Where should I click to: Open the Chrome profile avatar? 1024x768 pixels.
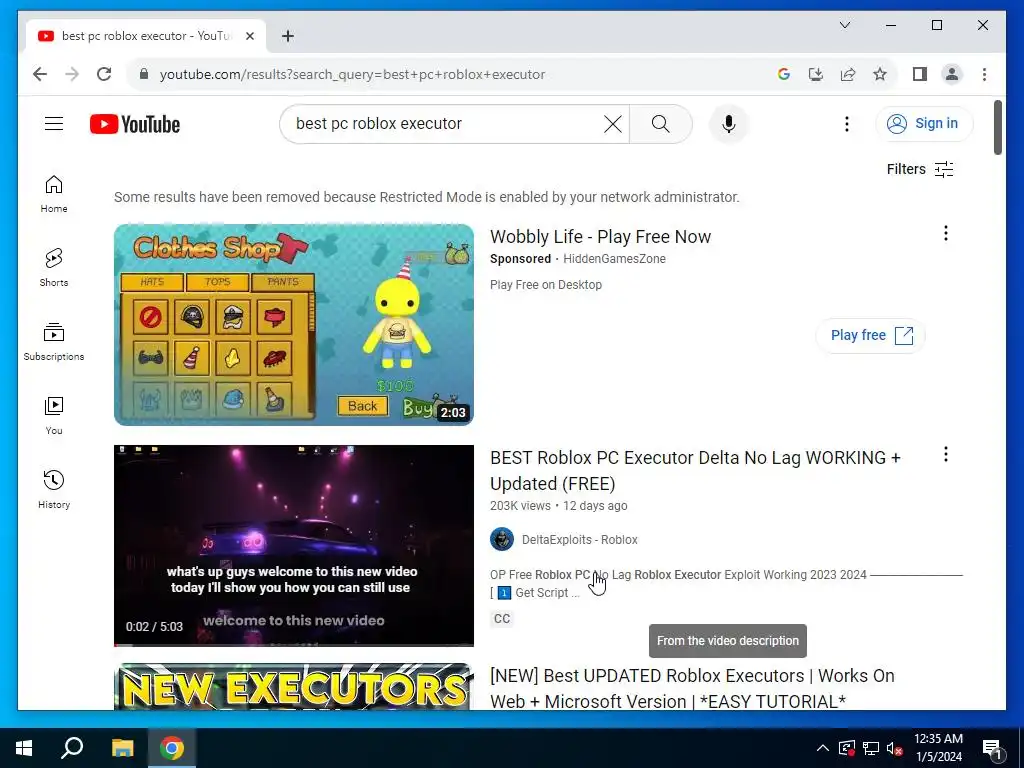952,74
